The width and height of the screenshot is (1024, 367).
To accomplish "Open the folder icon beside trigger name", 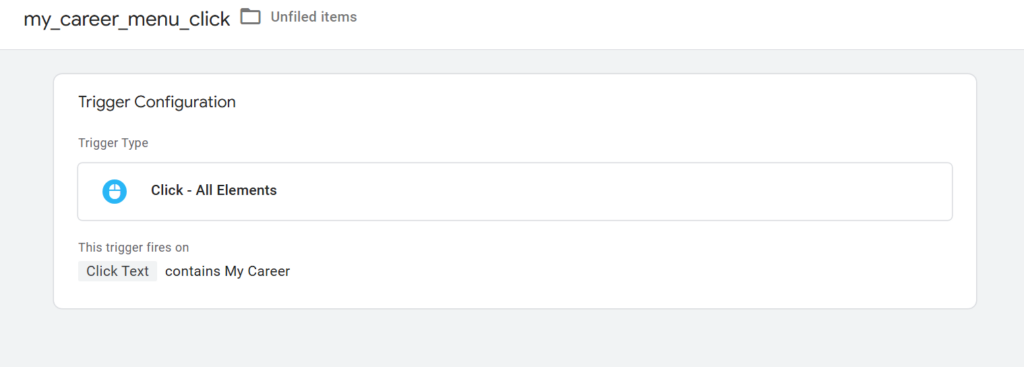I will (x=250, y=17).
